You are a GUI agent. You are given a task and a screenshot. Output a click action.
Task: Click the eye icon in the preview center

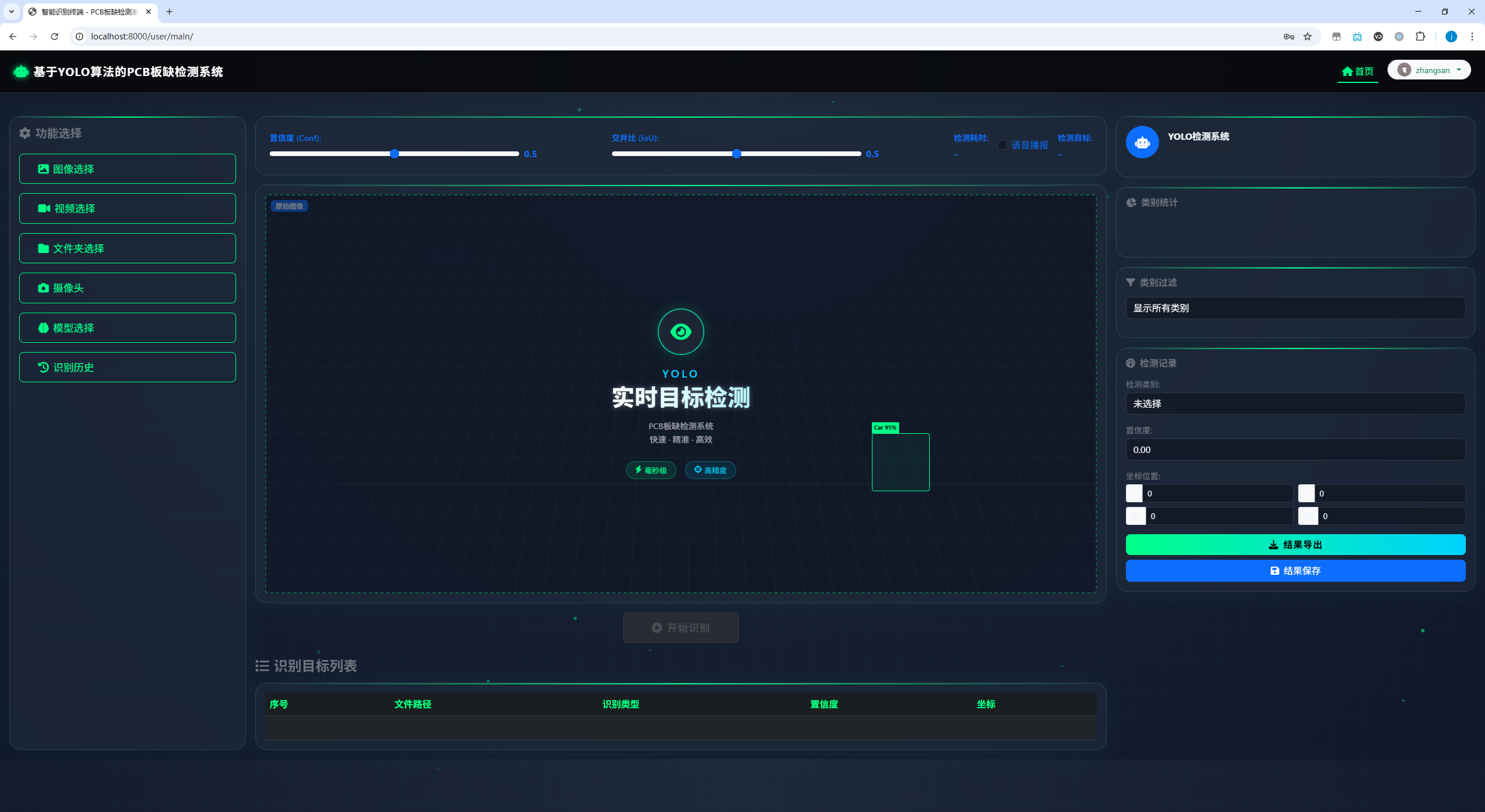point(680,332)
